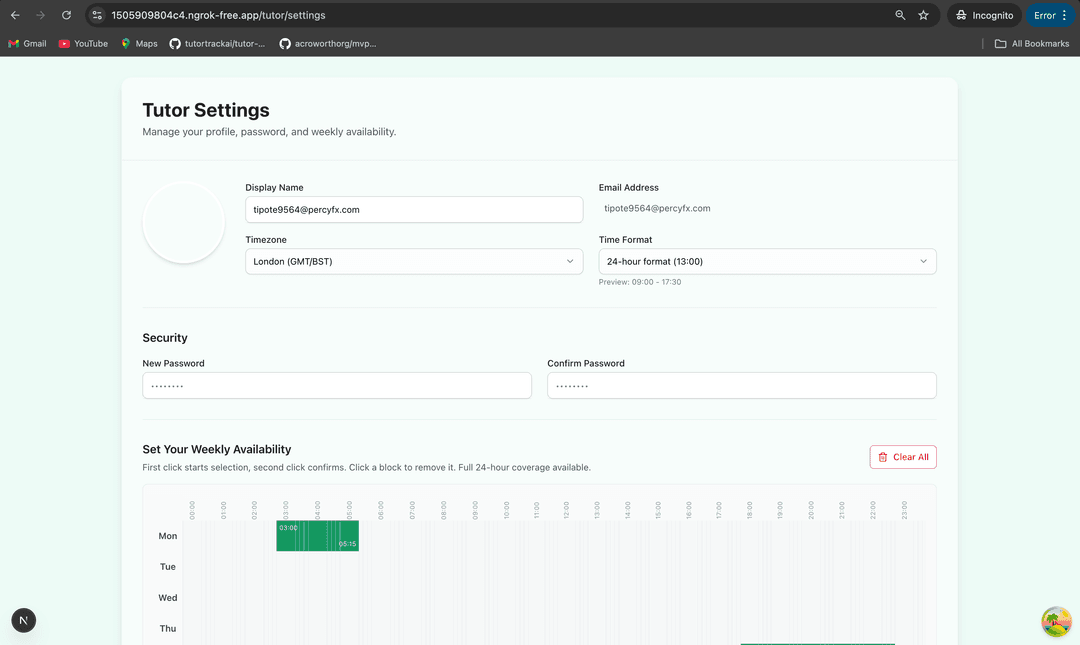
Task: Open the tutortrackai GitHub bookmark
Action: pyautogui.click(x=217, y=43)
